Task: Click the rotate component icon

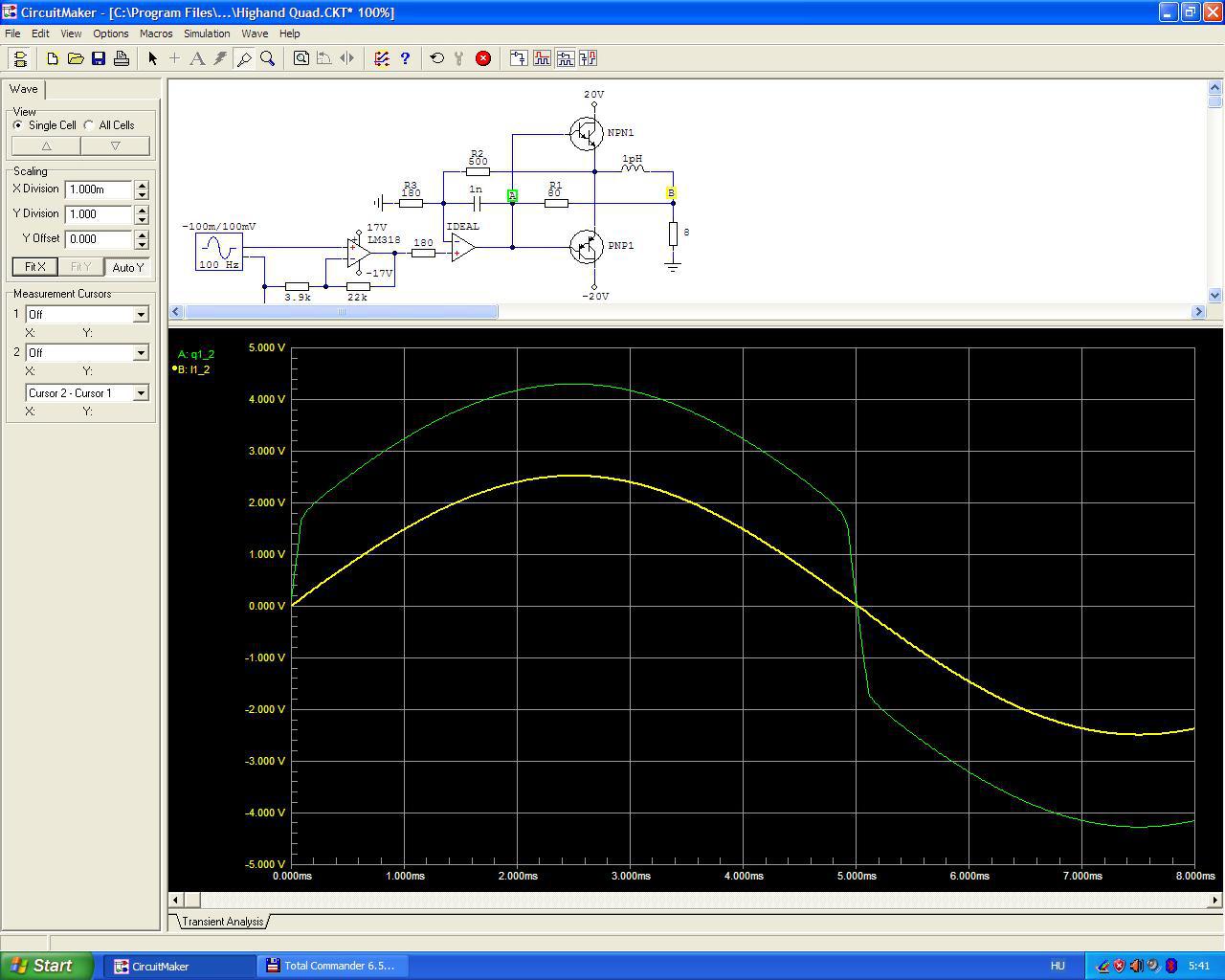Action: [x=324, y=58]
